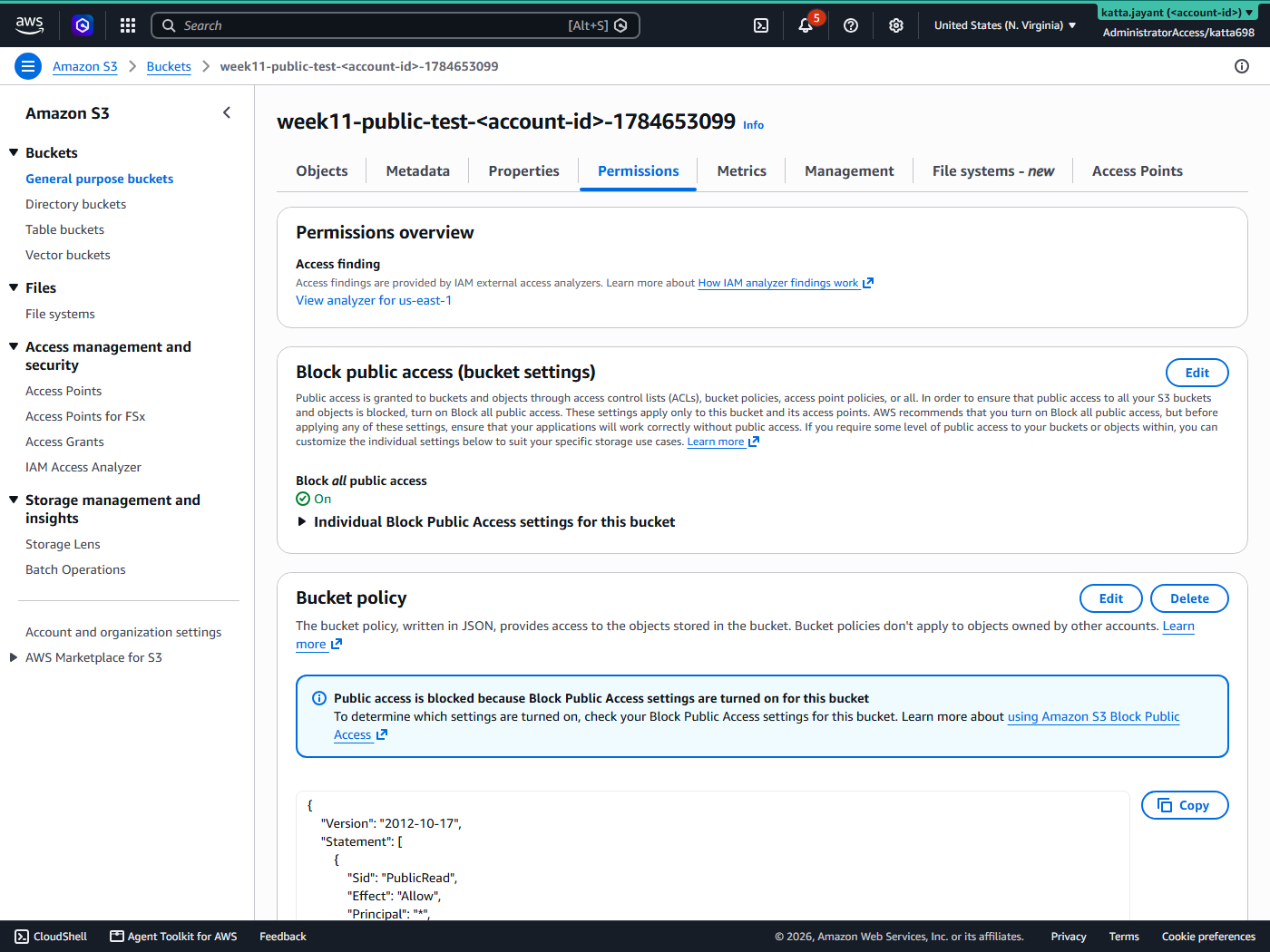Edit Block public access settings
1270x952 pixels.
pos(1197,373)
